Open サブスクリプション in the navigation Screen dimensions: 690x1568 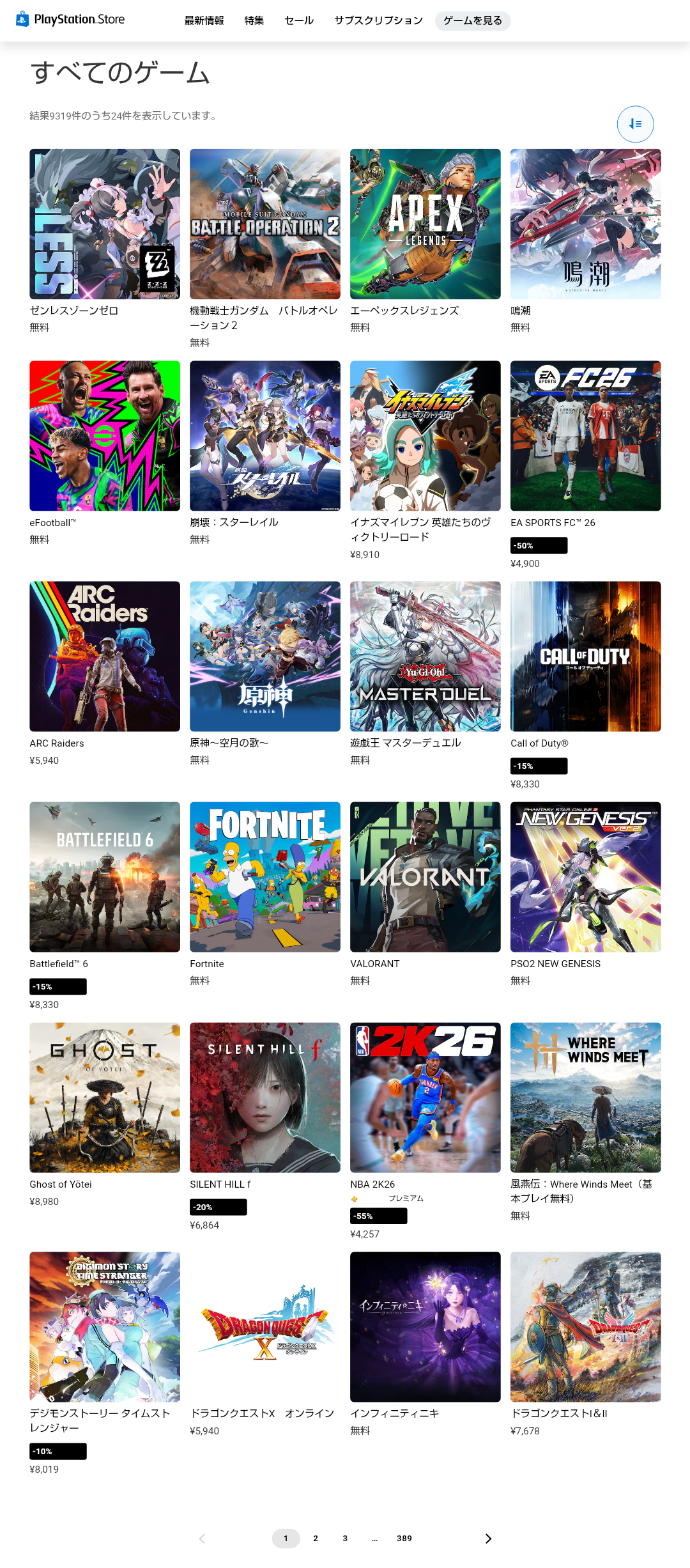coord(378,20)
